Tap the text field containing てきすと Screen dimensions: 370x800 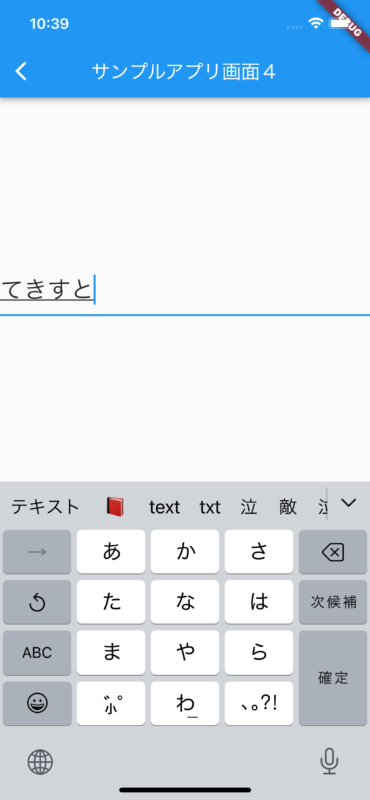pyautogui.click(x=185, y=291)
